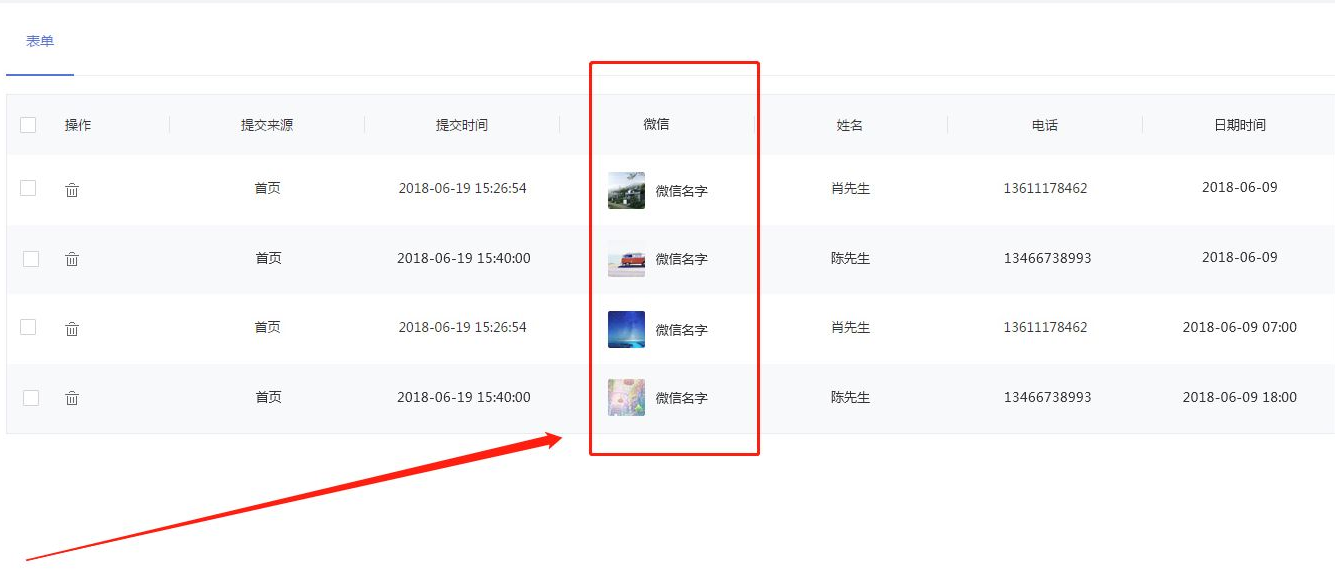Click submit time 15:40:00 in floral avatar row

pos(464,397)
